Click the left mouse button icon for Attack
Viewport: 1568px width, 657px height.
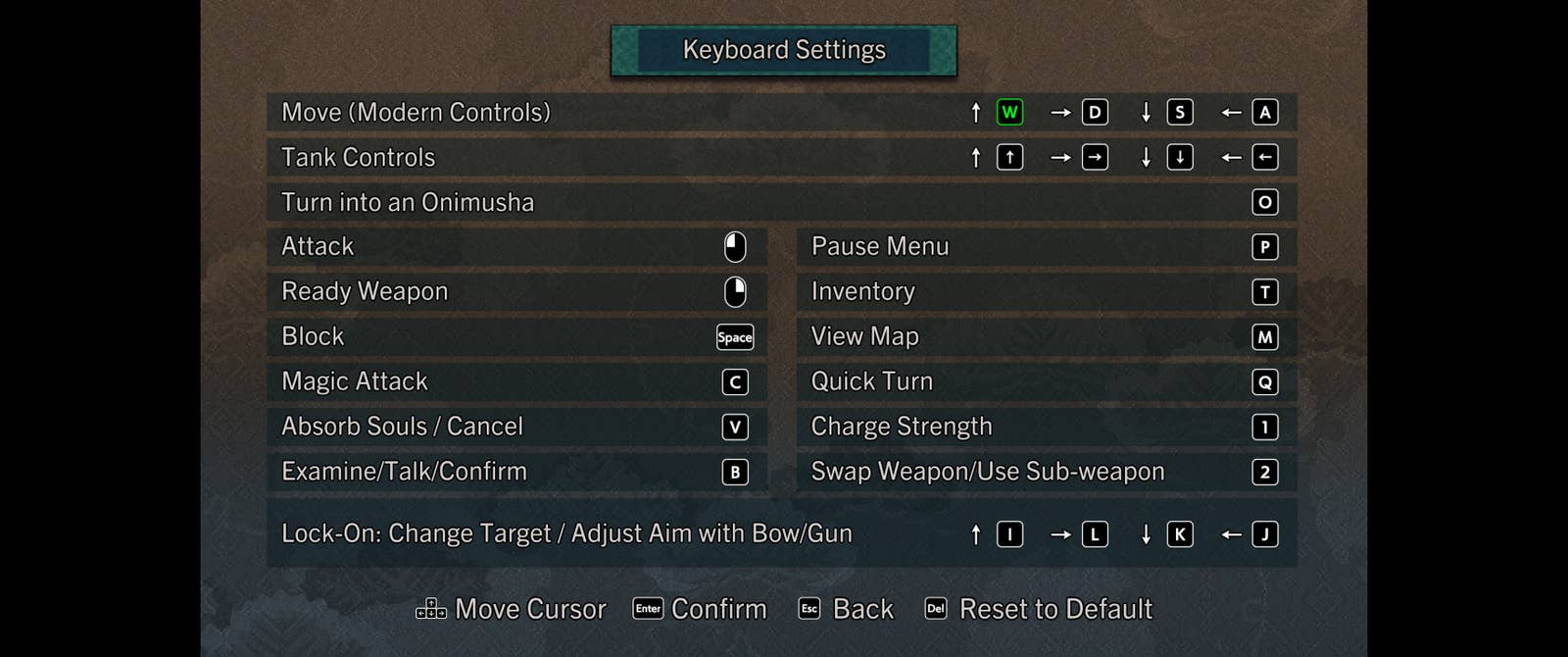[735, 247]
